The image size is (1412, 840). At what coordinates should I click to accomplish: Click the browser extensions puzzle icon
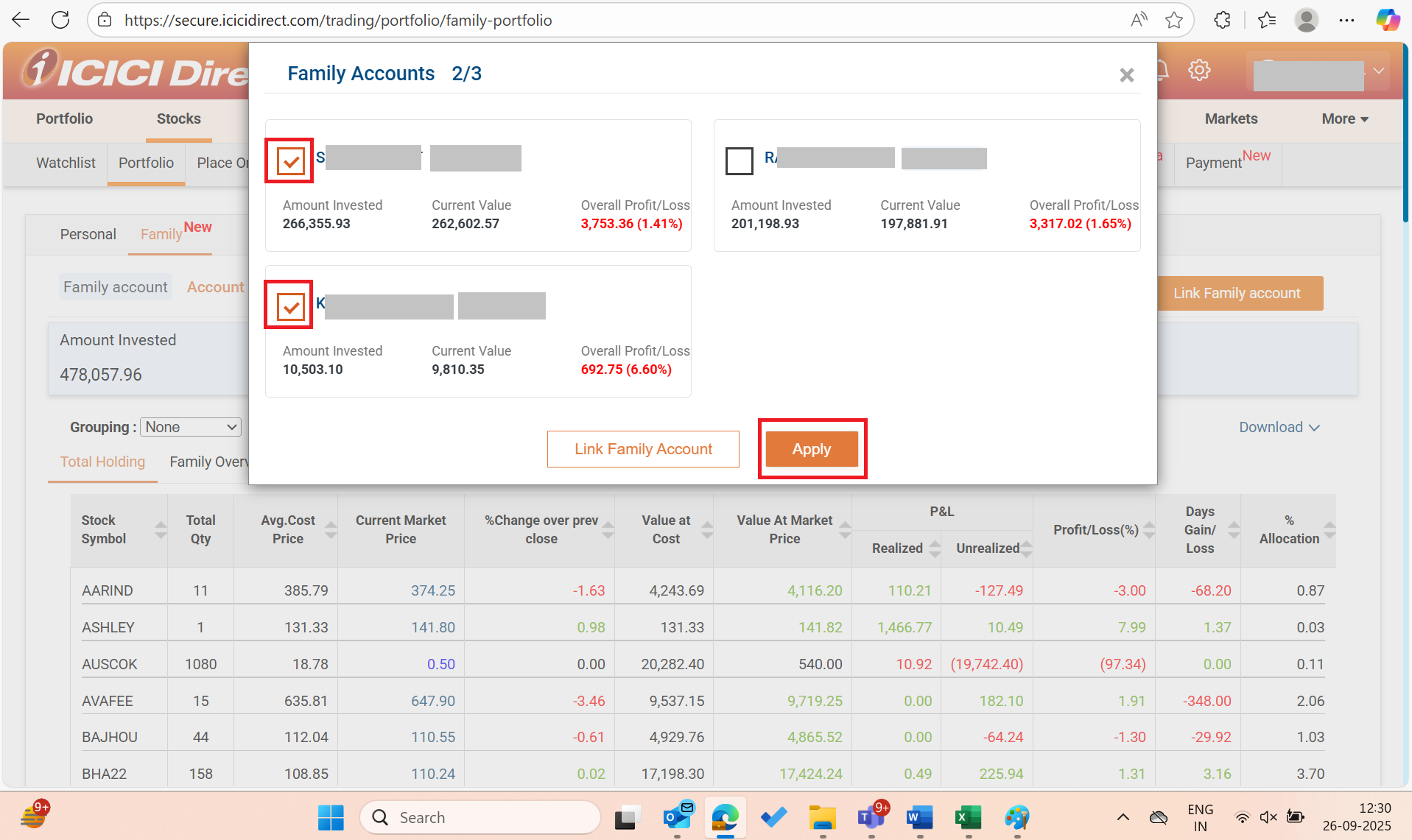pos(1222,20)
